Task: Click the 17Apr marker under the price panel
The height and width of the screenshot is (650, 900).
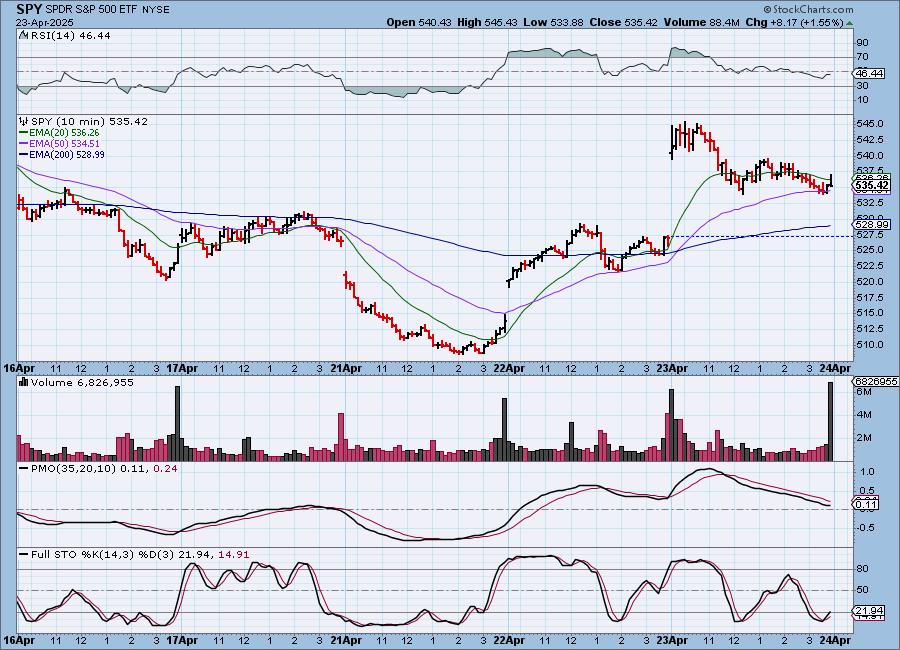Action: pos(183,368)
